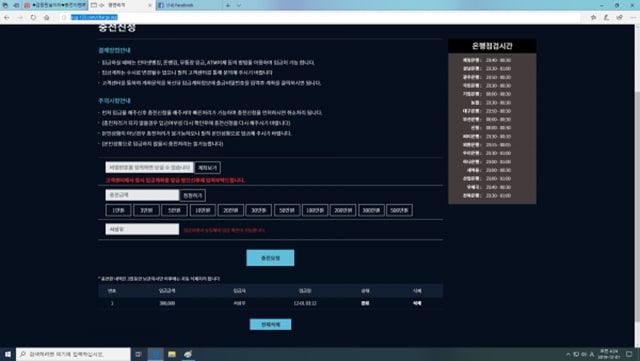Screen dimensions: 640x361
Task: Open the Task View taskbar icon
Action: [x=138, y=354]
